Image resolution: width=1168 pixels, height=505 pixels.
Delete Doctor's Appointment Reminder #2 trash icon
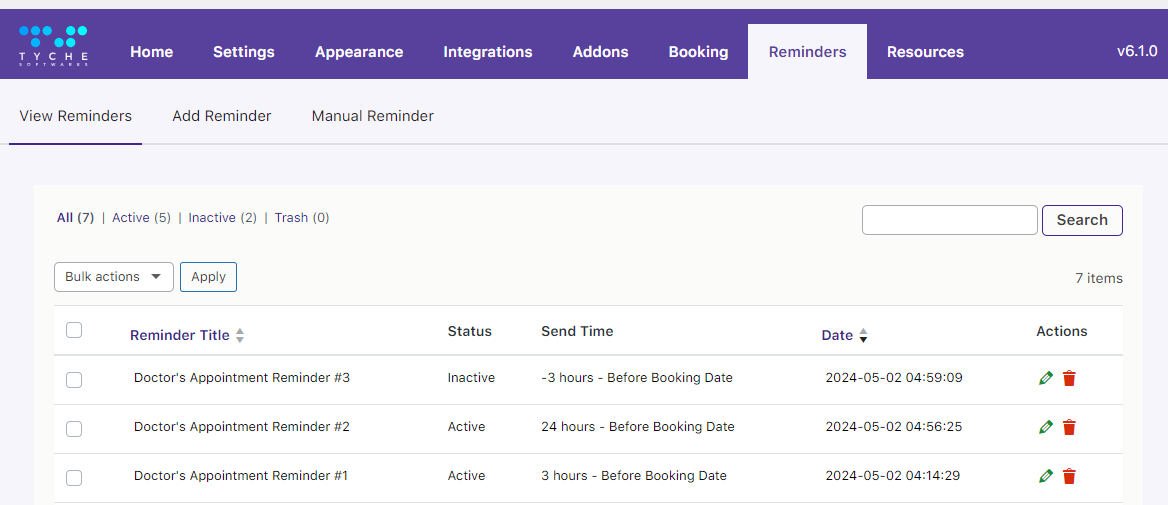[1069, 428]
